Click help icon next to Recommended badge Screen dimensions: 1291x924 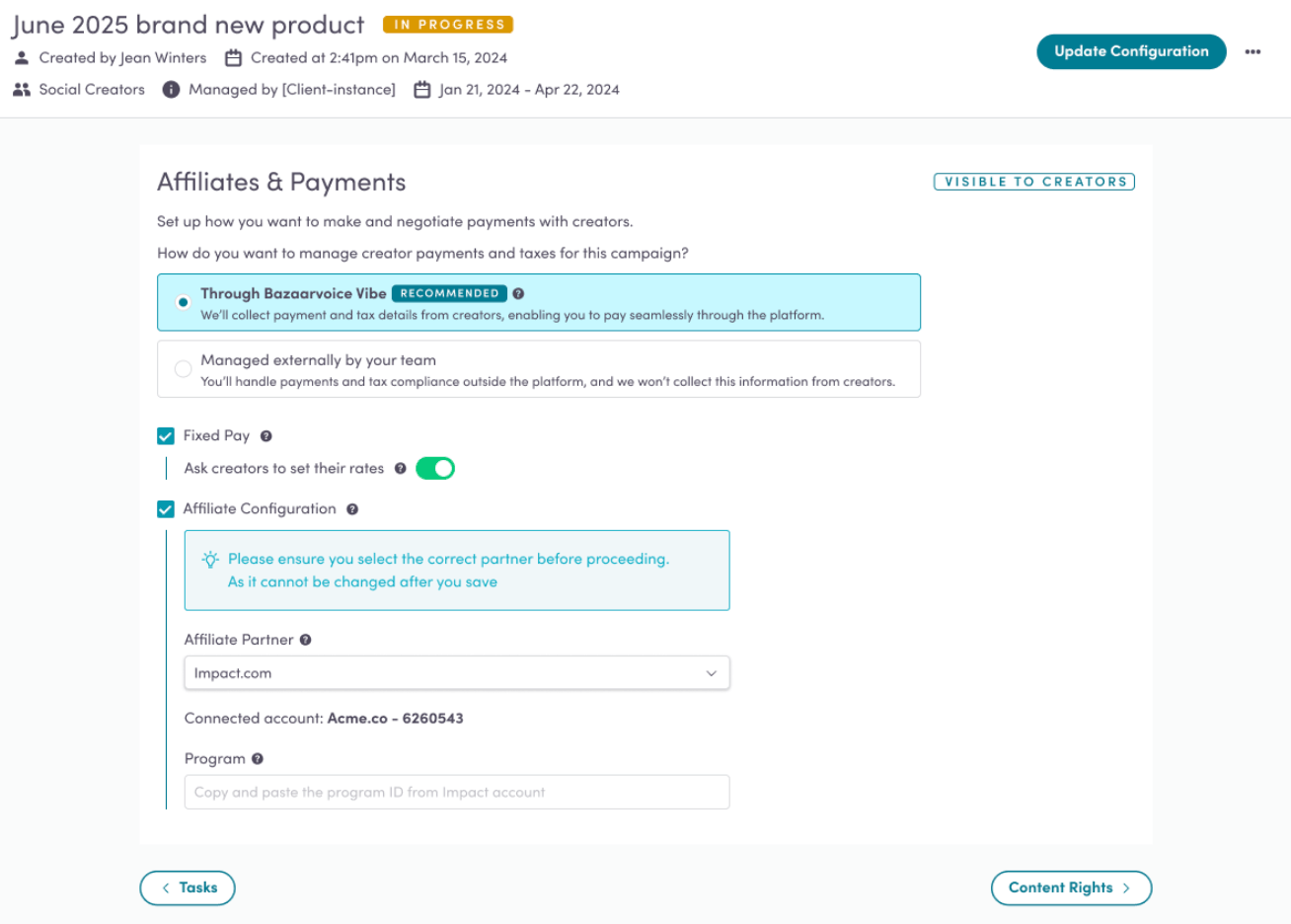[518, 293]
